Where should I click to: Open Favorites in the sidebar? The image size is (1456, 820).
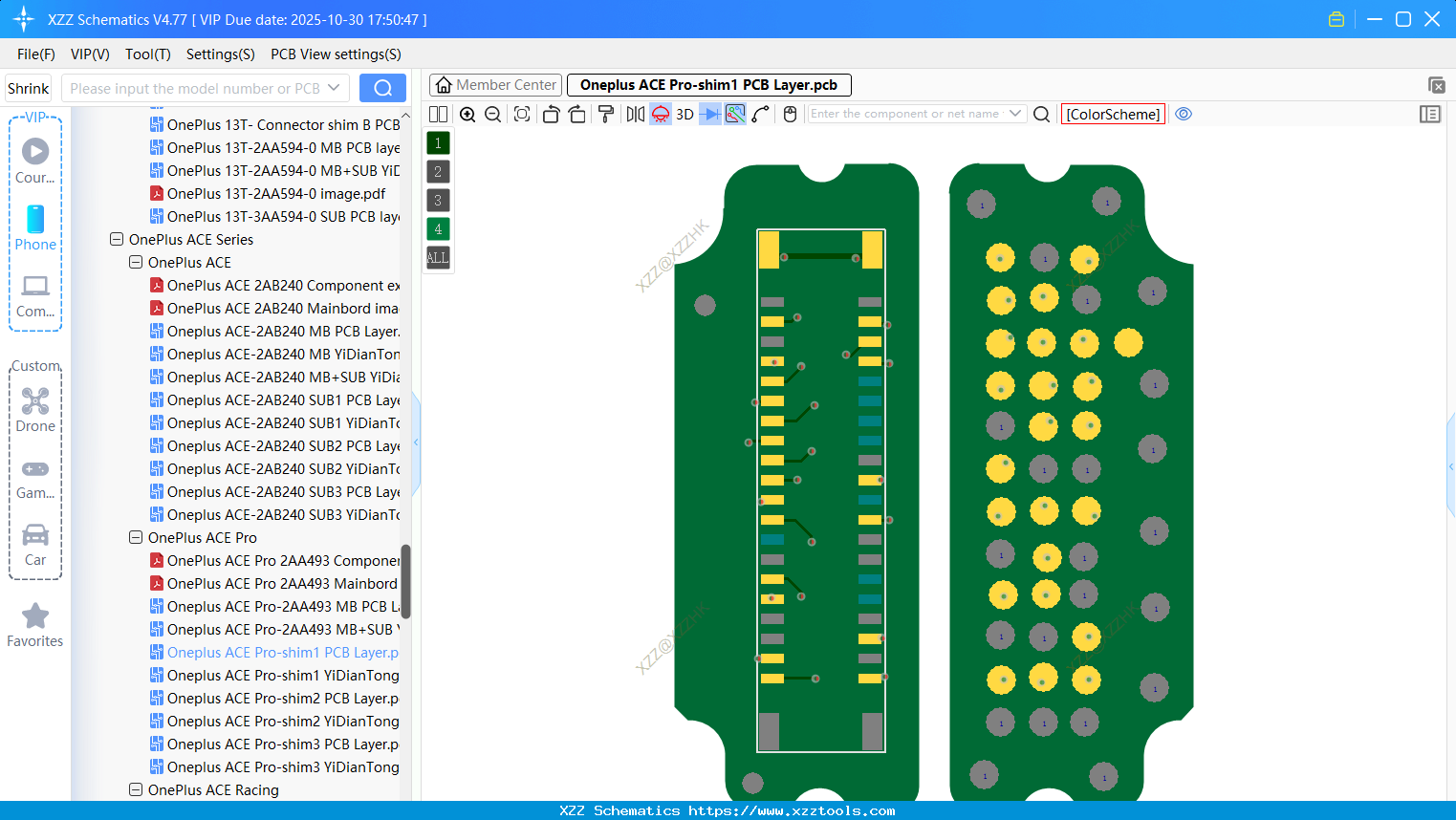click(35, 626)
